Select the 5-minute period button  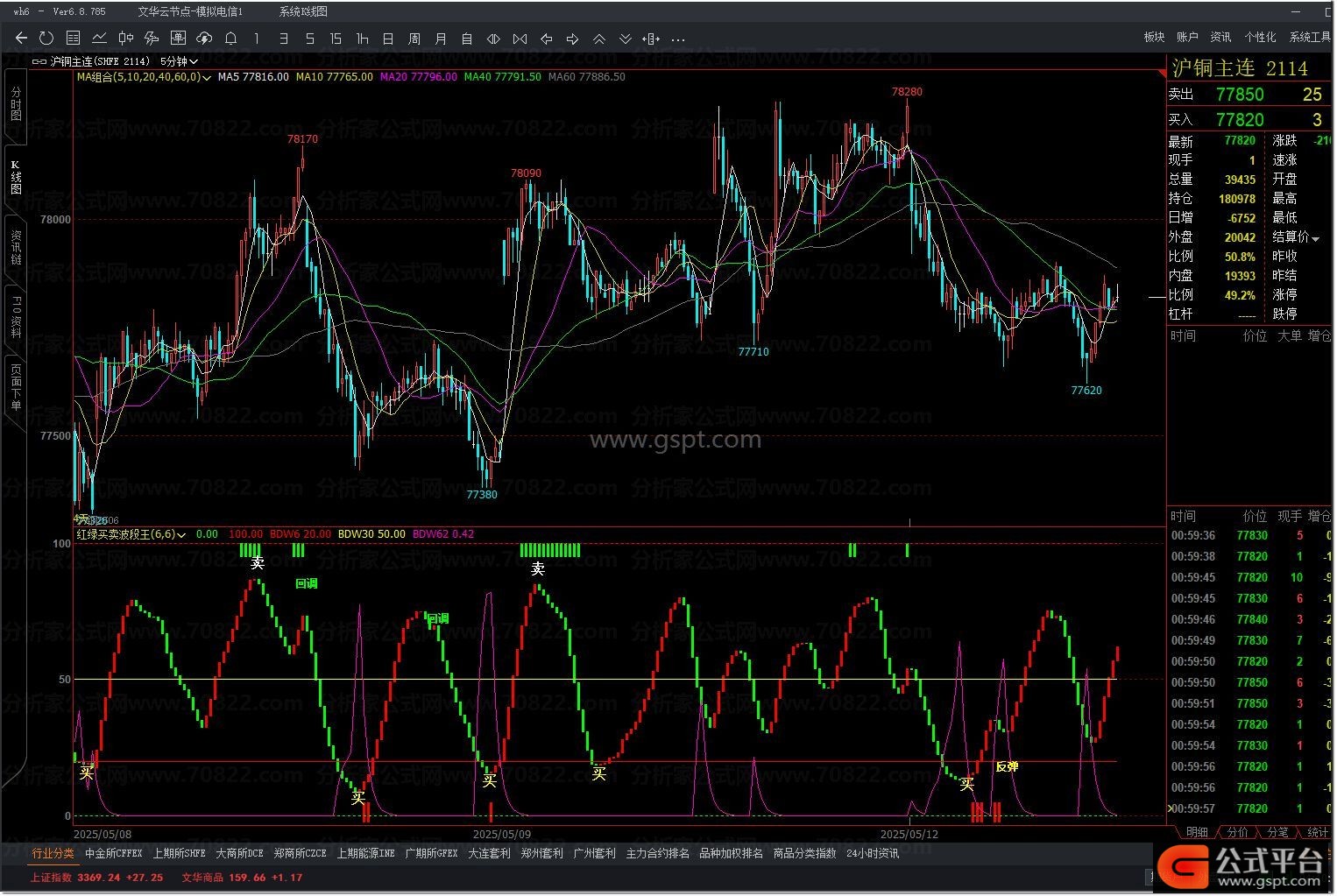click(309, 39)
